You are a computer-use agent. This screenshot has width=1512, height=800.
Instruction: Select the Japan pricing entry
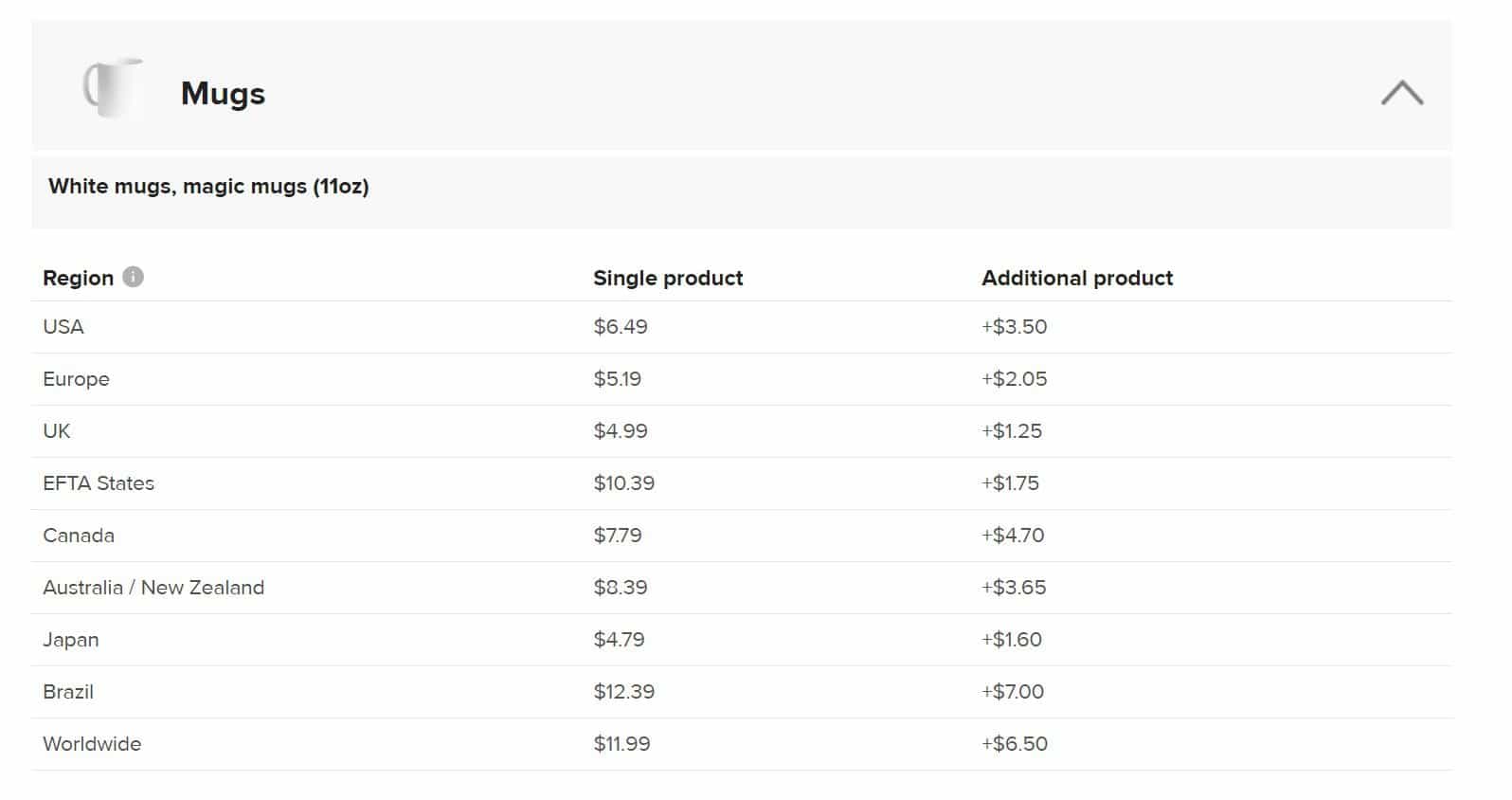(70, 639)
